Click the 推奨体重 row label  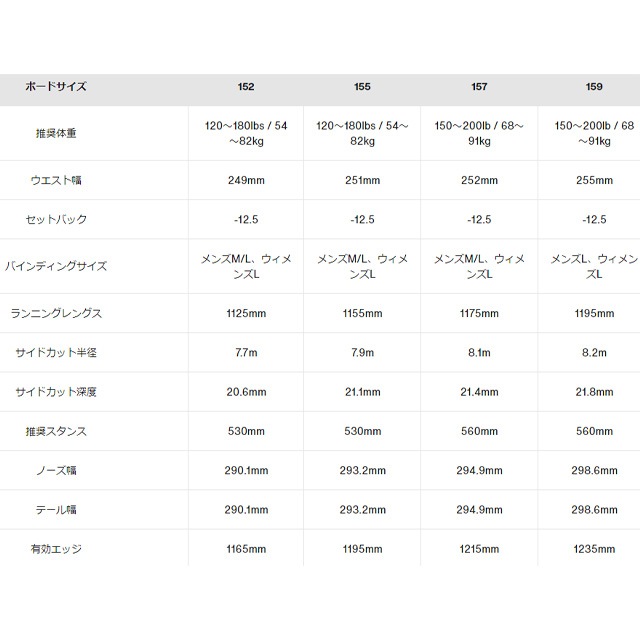[x=56, y=134]
